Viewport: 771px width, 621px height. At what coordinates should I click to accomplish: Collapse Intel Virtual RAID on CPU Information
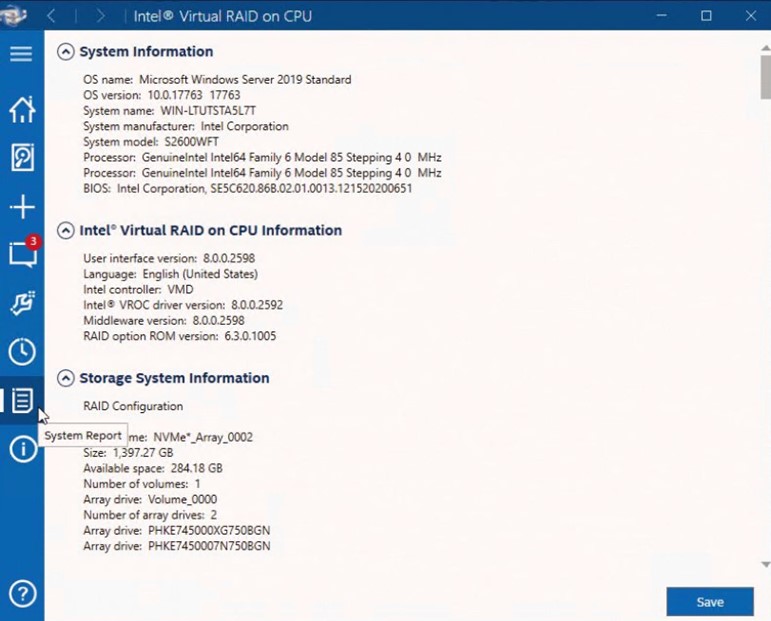(x=65, y=231)
